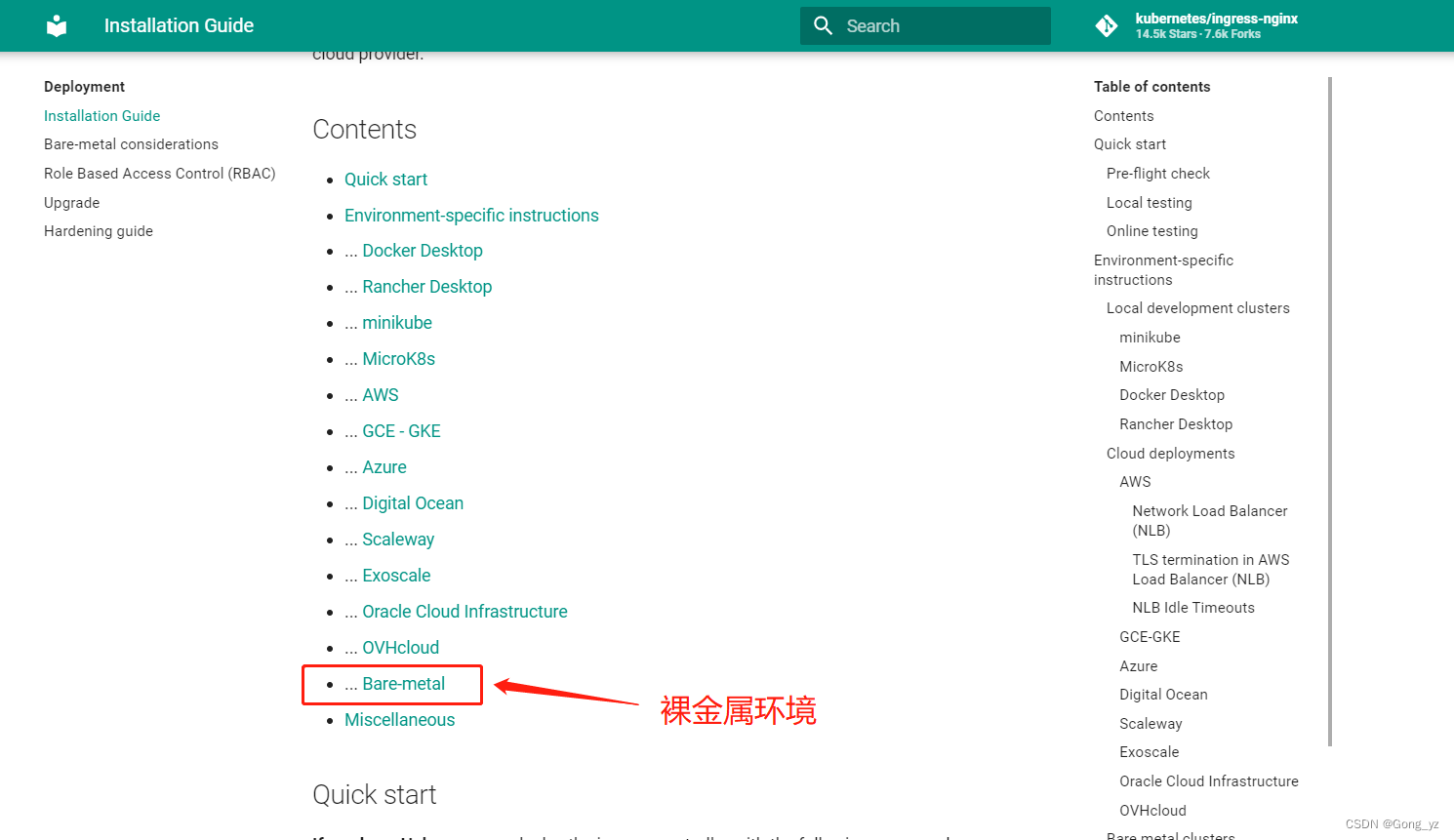Select Digital Ocean in table of contents

pos(1163,695)
